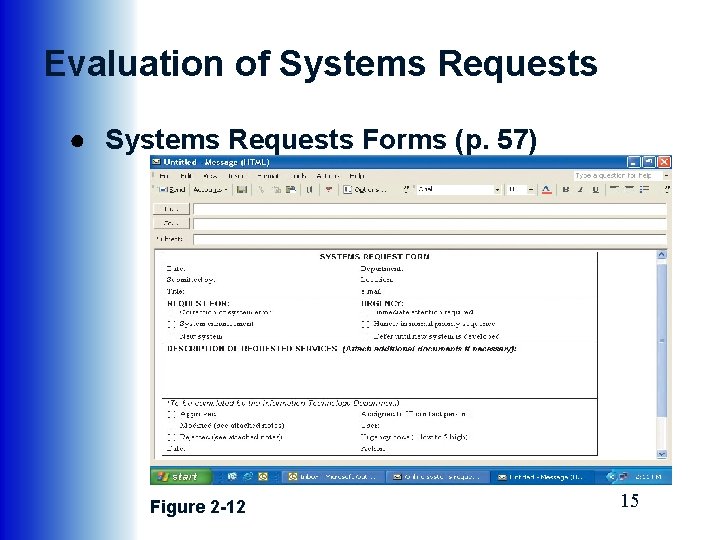Click the monitor icon in system tray
720x540 pixels.
click(x=623, y=477)
